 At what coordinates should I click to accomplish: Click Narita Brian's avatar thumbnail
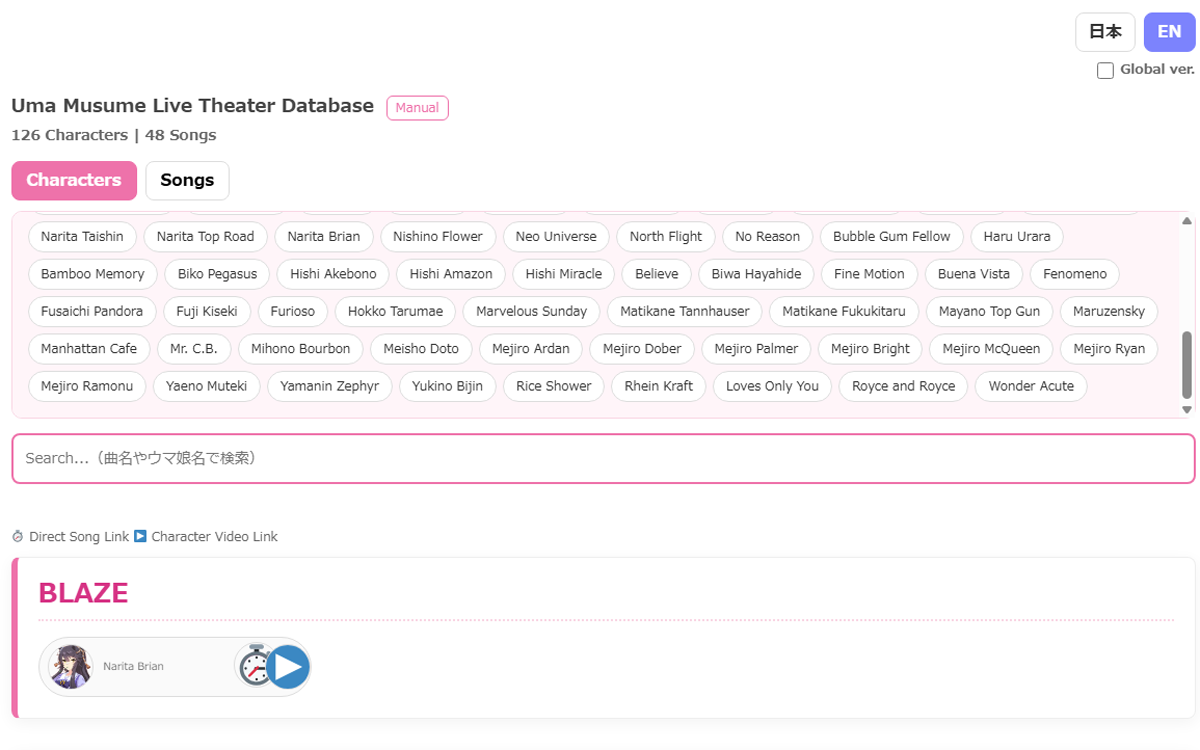tap(71, 667)
